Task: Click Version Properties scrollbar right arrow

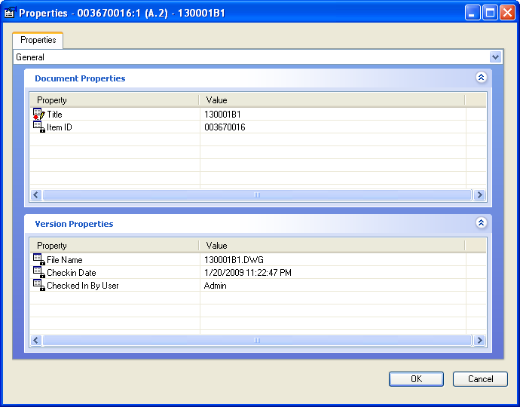Action: 480,340
